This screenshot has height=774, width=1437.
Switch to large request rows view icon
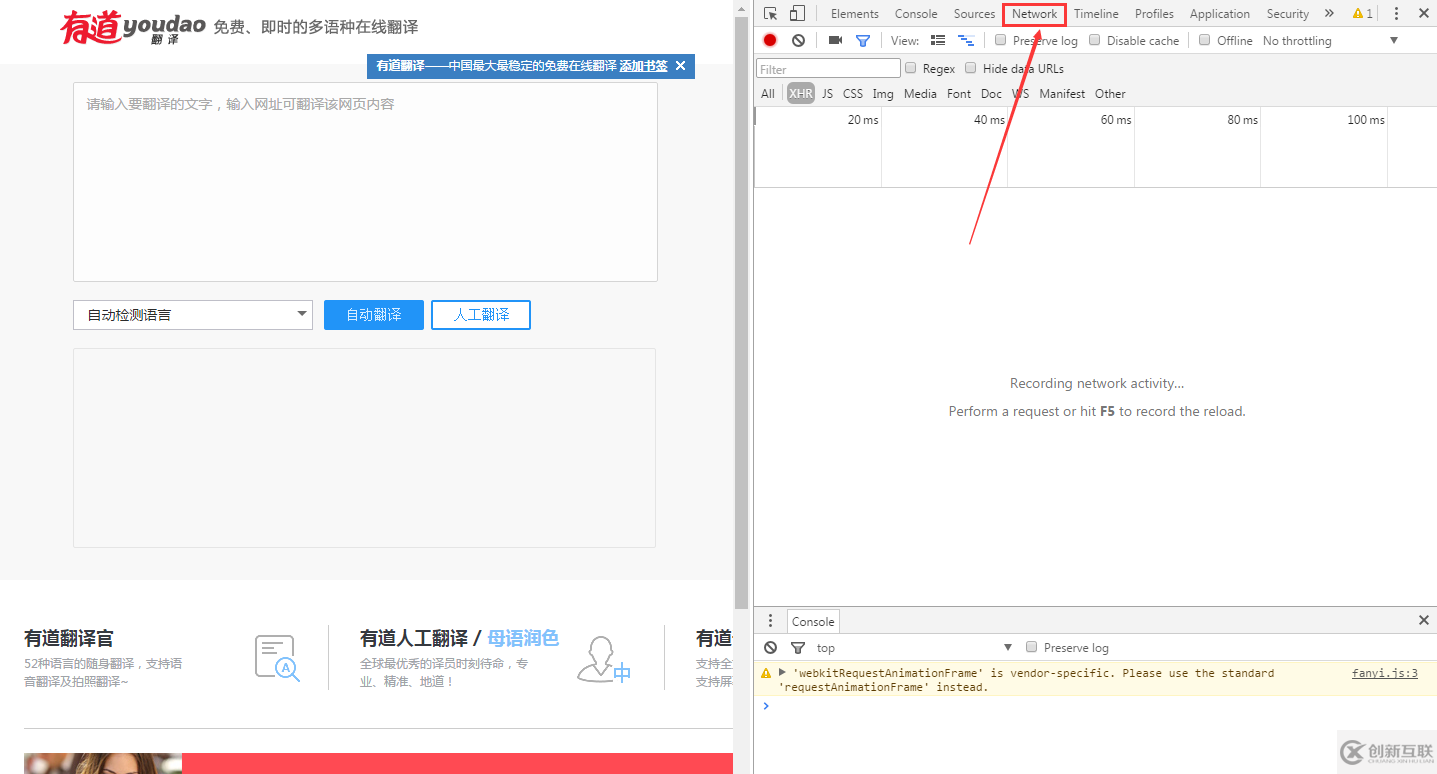[x=938, y=41]
